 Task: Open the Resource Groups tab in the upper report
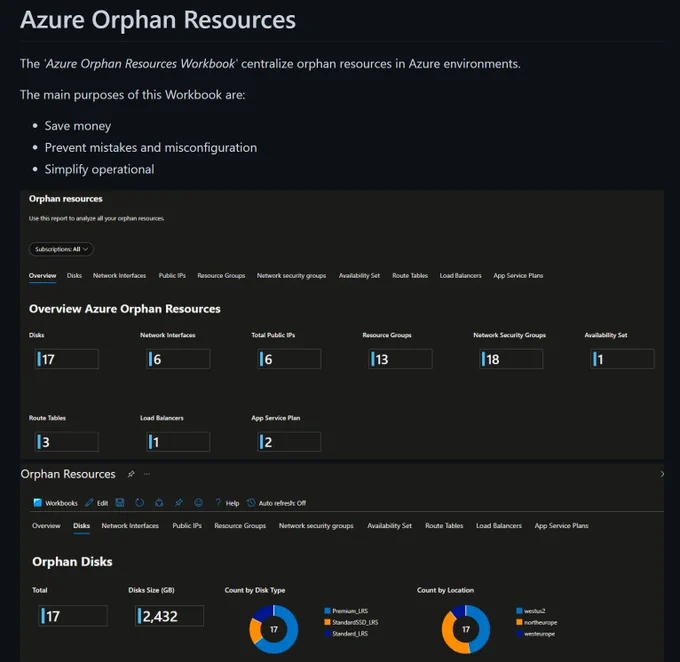tap(221, 275)
